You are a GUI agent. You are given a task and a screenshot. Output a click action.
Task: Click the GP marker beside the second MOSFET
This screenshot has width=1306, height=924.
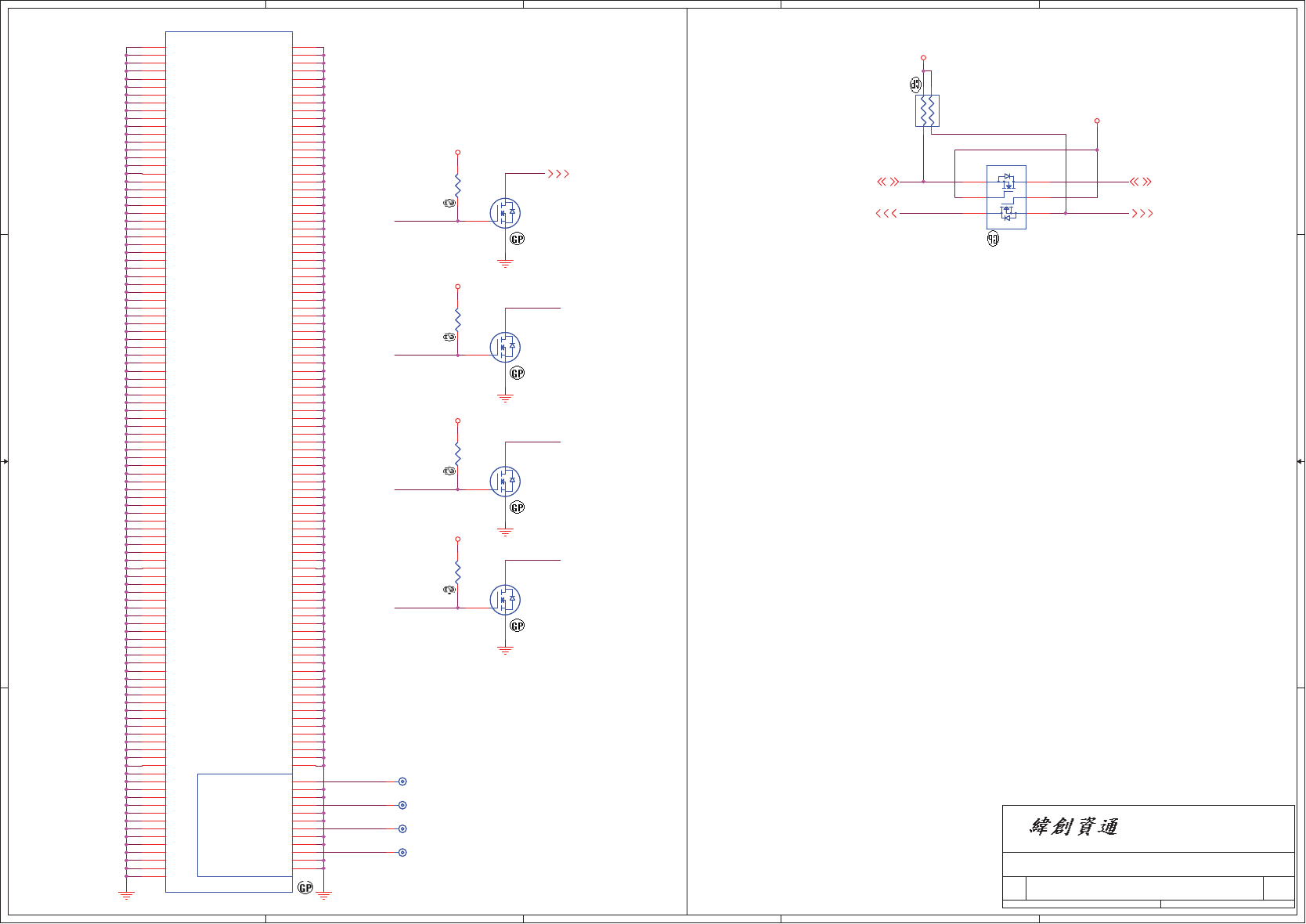point(518,374)
